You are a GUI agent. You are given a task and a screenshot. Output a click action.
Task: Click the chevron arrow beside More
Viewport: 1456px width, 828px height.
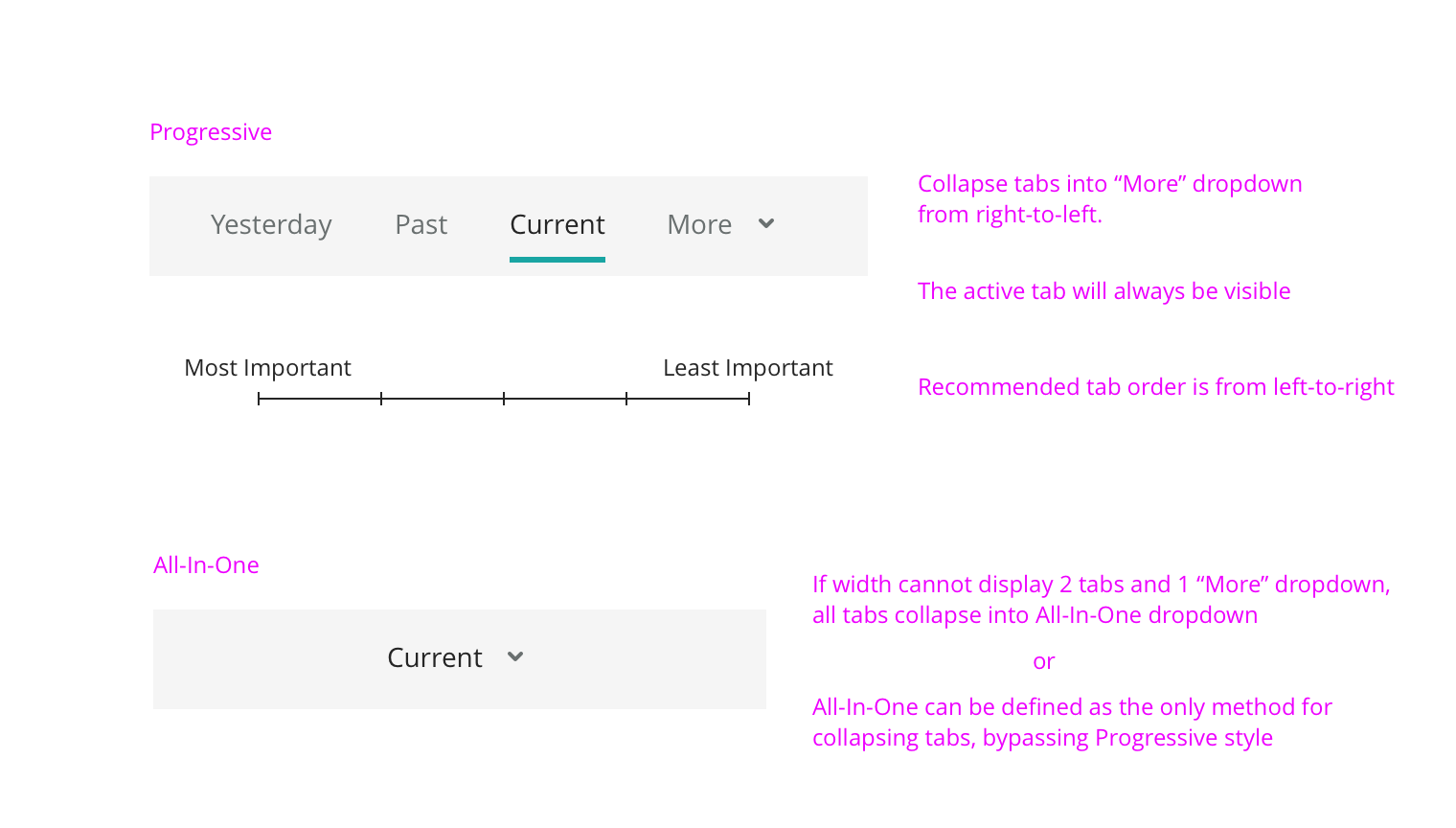click(766, 223)
